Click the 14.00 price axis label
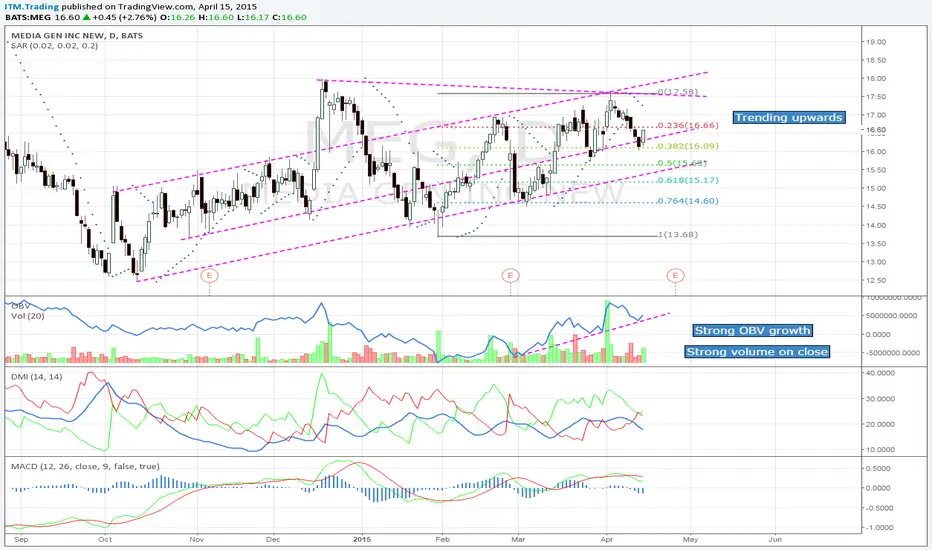 (876, 225)
